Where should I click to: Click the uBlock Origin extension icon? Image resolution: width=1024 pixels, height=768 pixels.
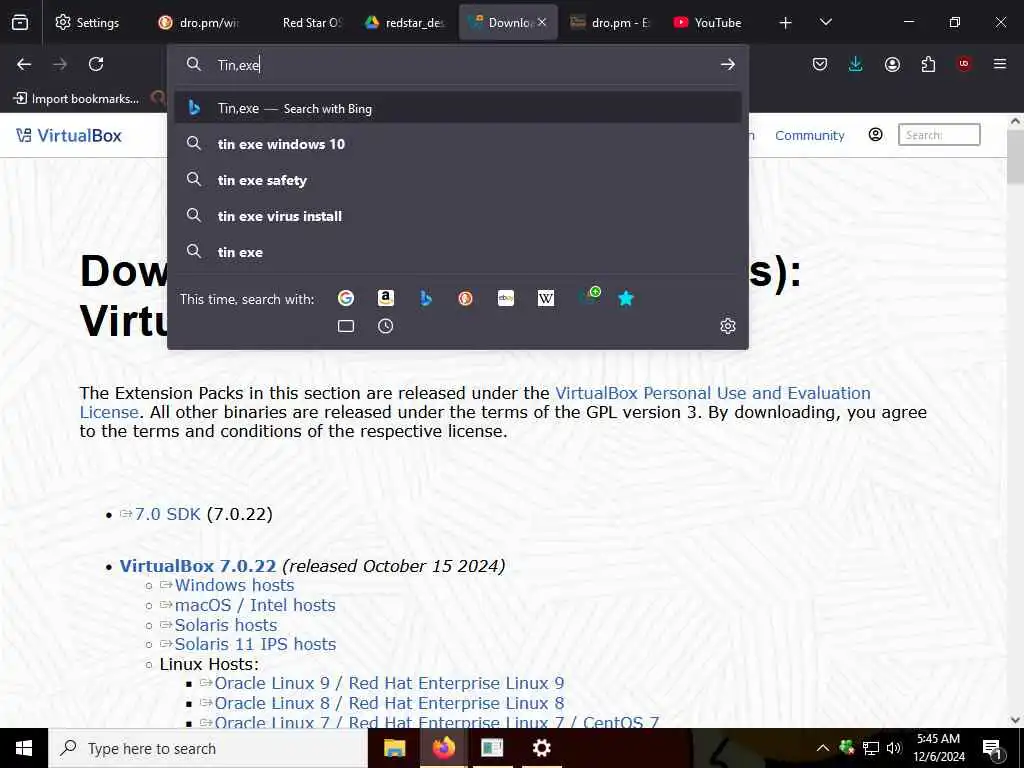pos(964,64)
